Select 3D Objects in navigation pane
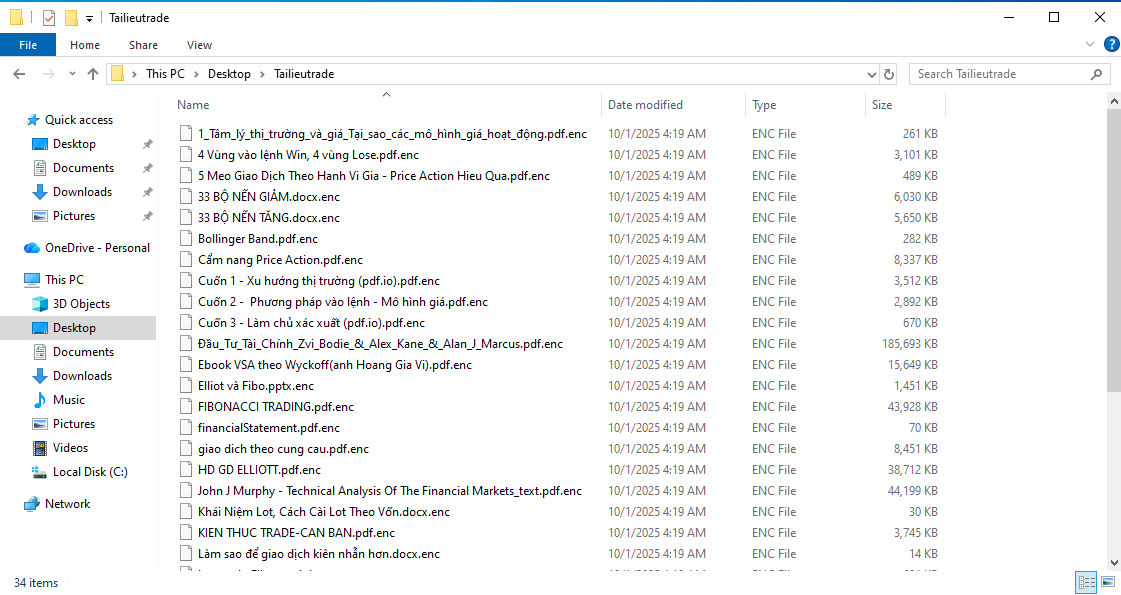 [81, 304]
